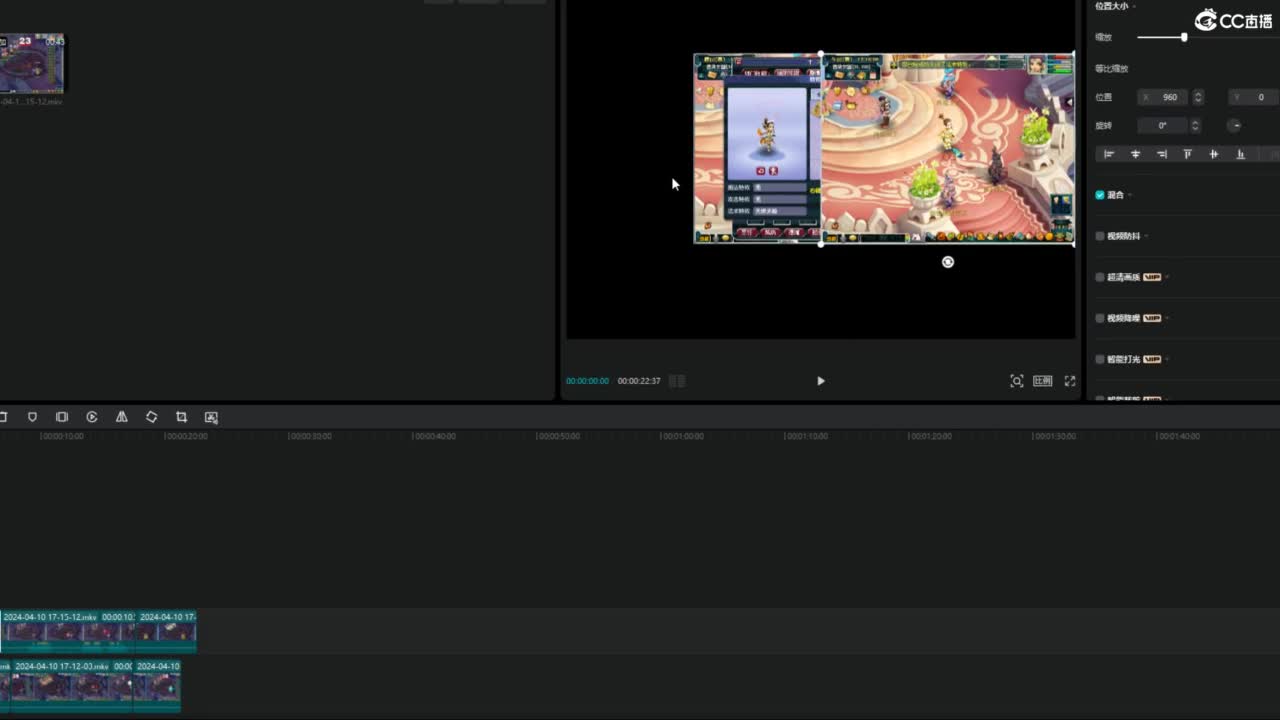Enter fullscreen preview mode
This screenshot has width=1280, height=720.
click(1070, 381)
